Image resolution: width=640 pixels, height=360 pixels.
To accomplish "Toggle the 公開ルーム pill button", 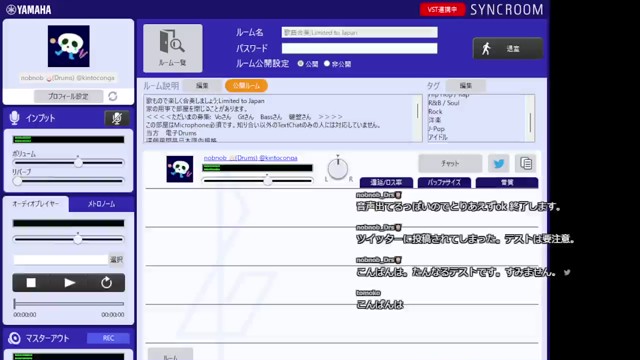I will [246, 86].
